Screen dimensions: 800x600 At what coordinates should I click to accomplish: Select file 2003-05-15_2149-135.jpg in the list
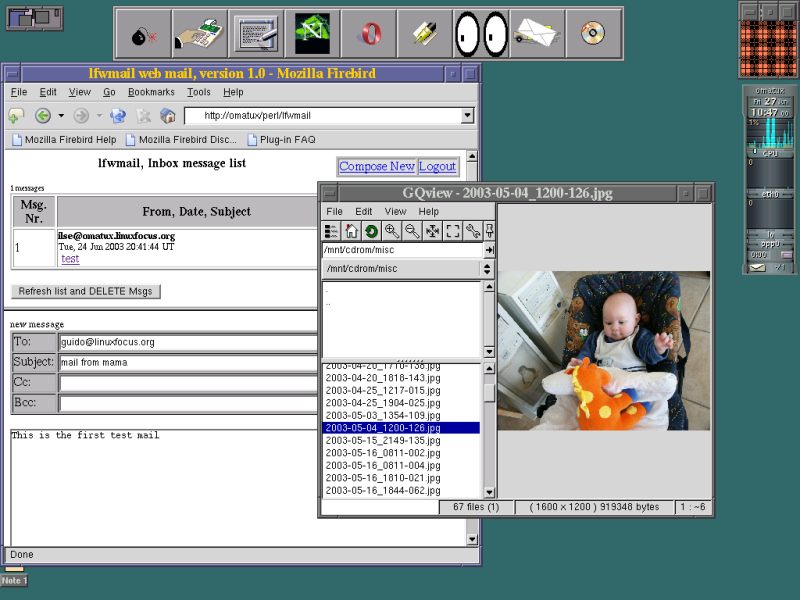[x=383, y=441]
